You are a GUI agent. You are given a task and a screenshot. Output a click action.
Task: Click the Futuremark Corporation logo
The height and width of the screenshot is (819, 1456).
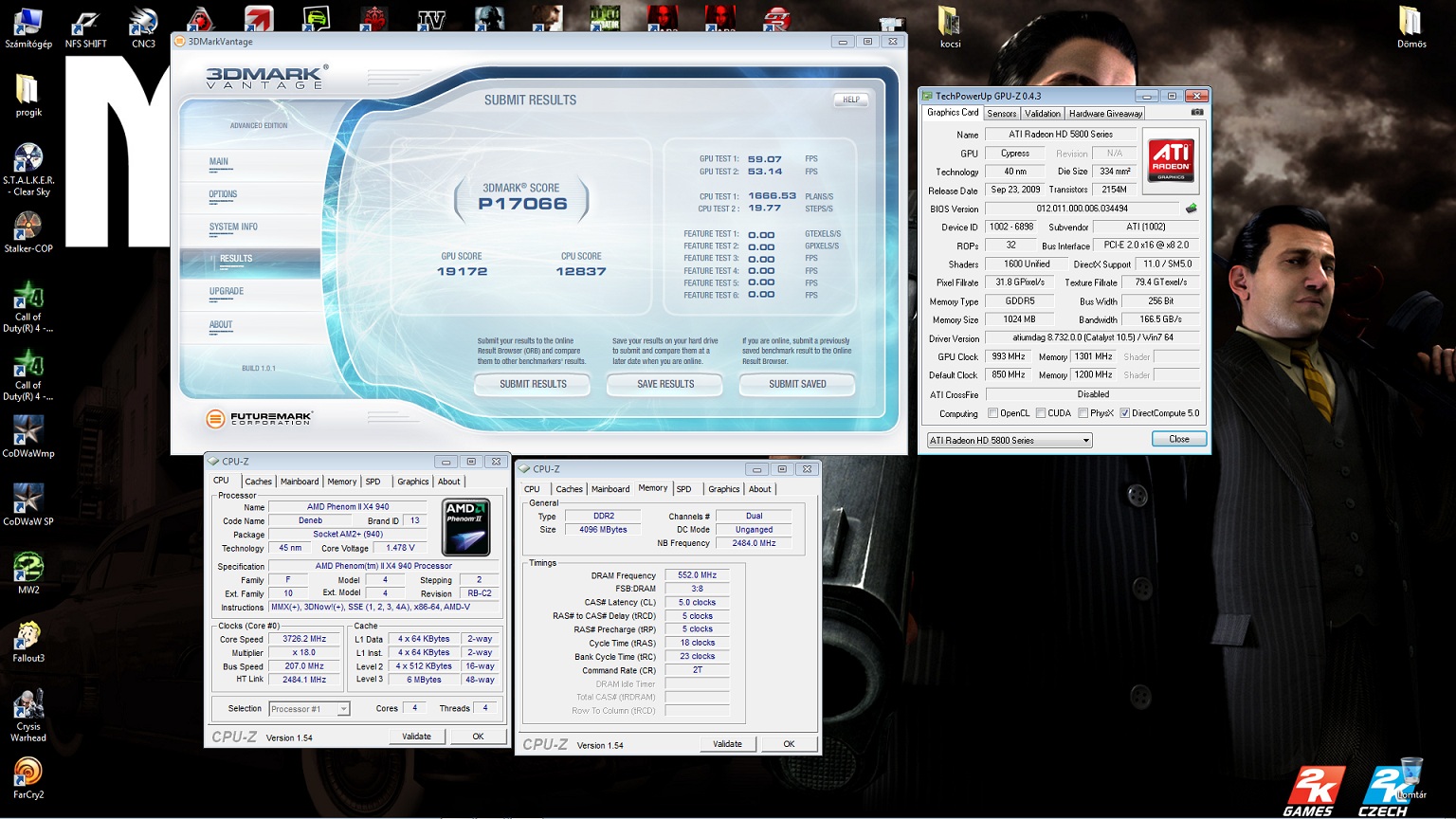[x=260, y=418]
